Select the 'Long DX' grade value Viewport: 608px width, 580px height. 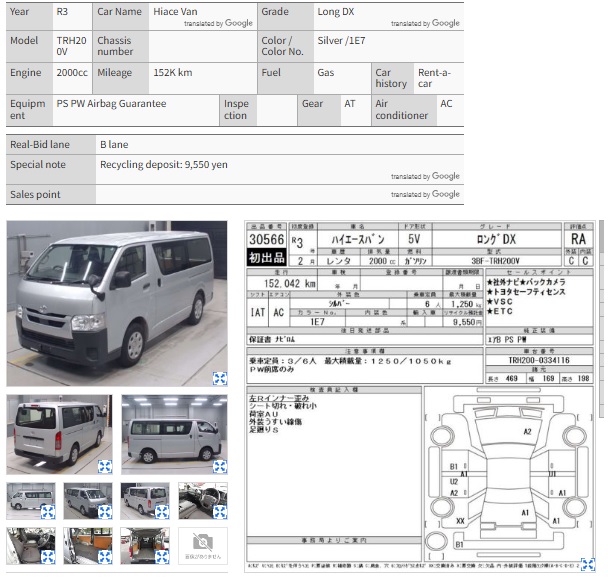tap(336, 12)
